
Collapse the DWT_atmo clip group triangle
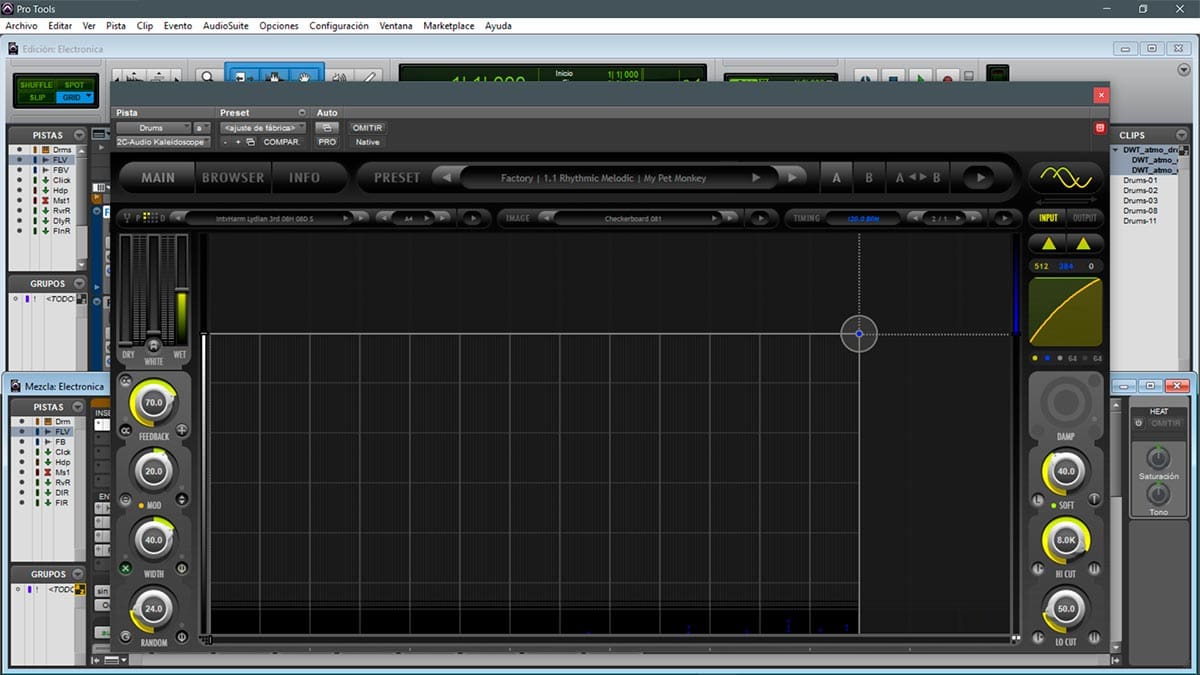[1115, 150]
